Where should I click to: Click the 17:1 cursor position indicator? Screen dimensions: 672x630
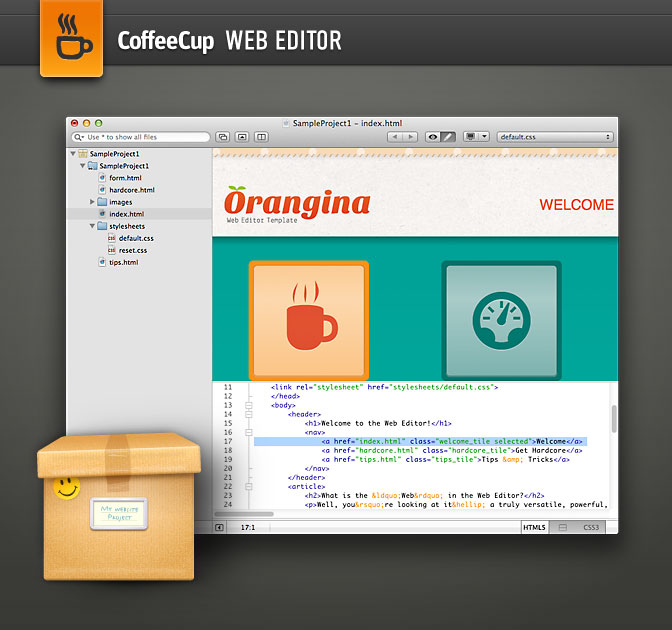click(x=248, y=528)
